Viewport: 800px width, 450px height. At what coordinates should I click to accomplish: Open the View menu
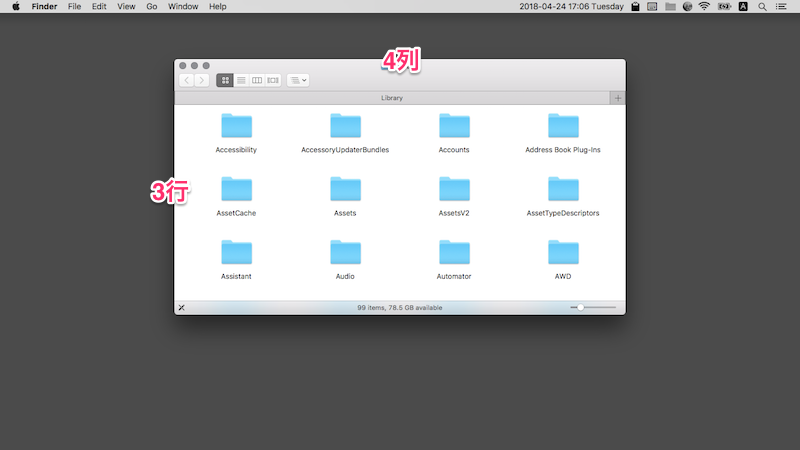(x=126, y=7)
